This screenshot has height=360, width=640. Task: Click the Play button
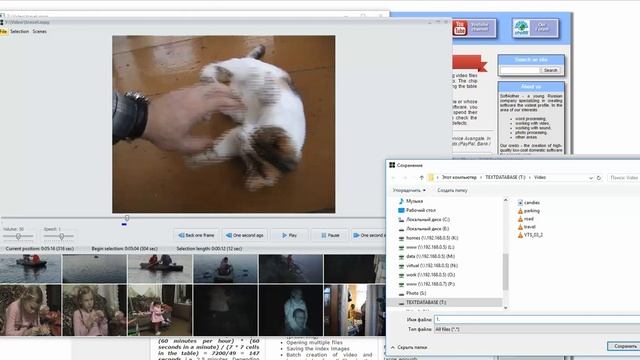289,235
